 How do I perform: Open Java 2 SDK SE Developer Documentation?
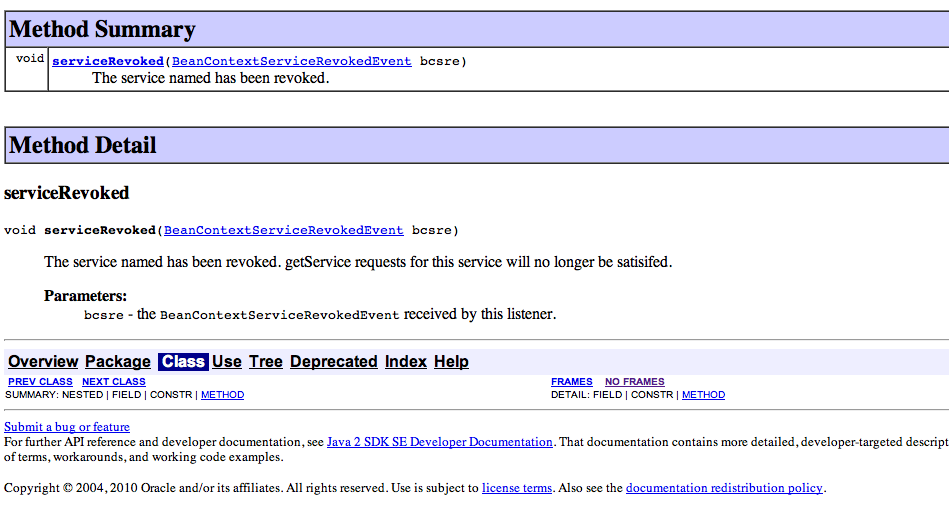pyautogui.click(x=439, y=442)
